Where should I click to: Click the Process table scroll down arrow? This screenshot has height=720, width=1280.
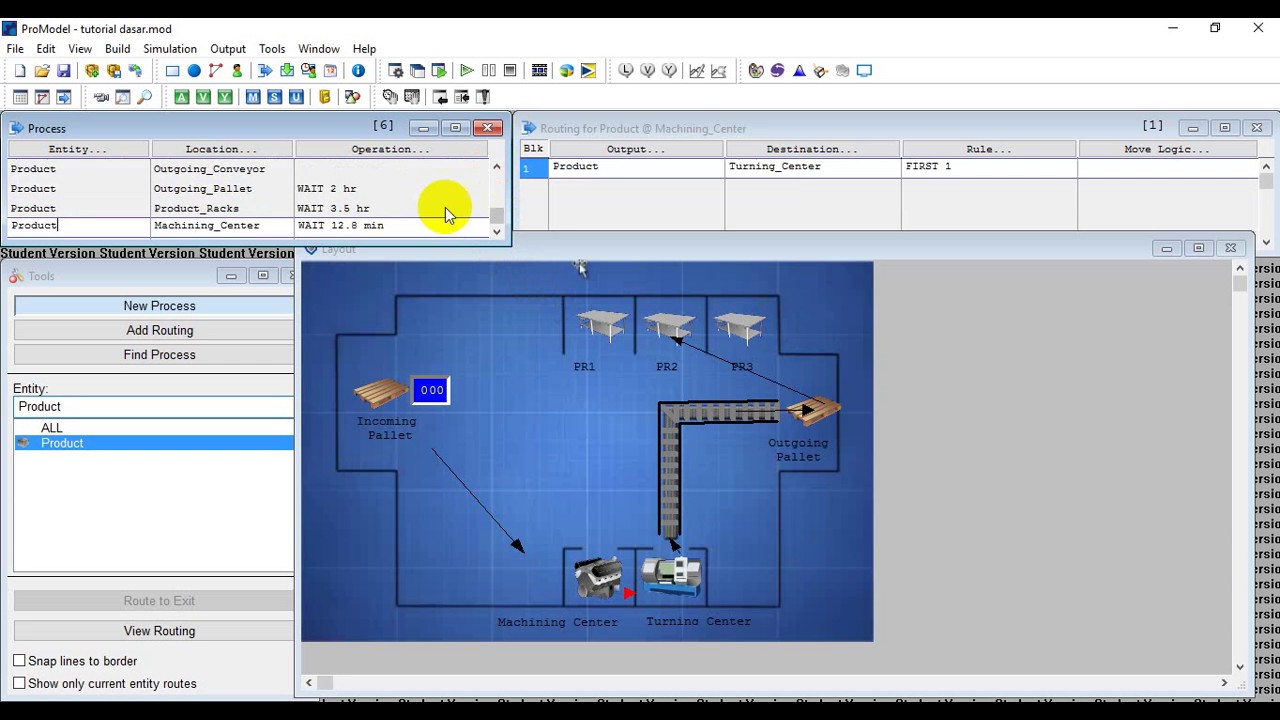497,232
